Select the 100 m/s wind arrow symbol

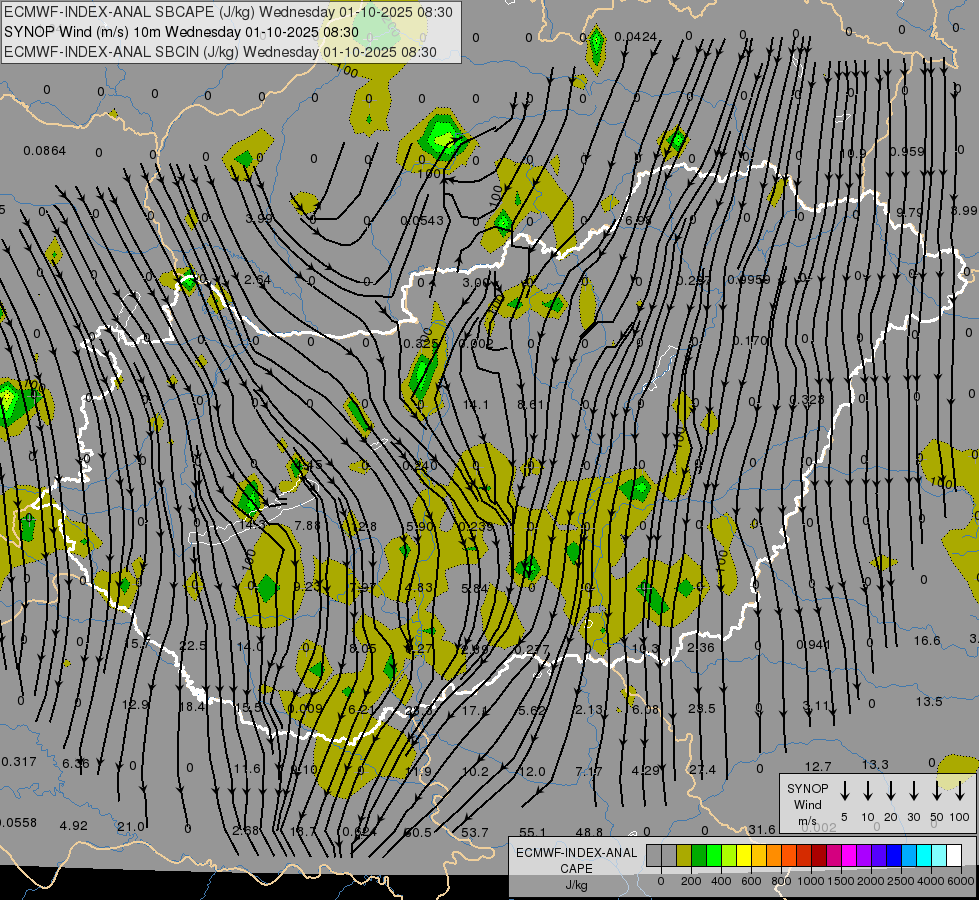pyautogui.click(x=960, y=791)
